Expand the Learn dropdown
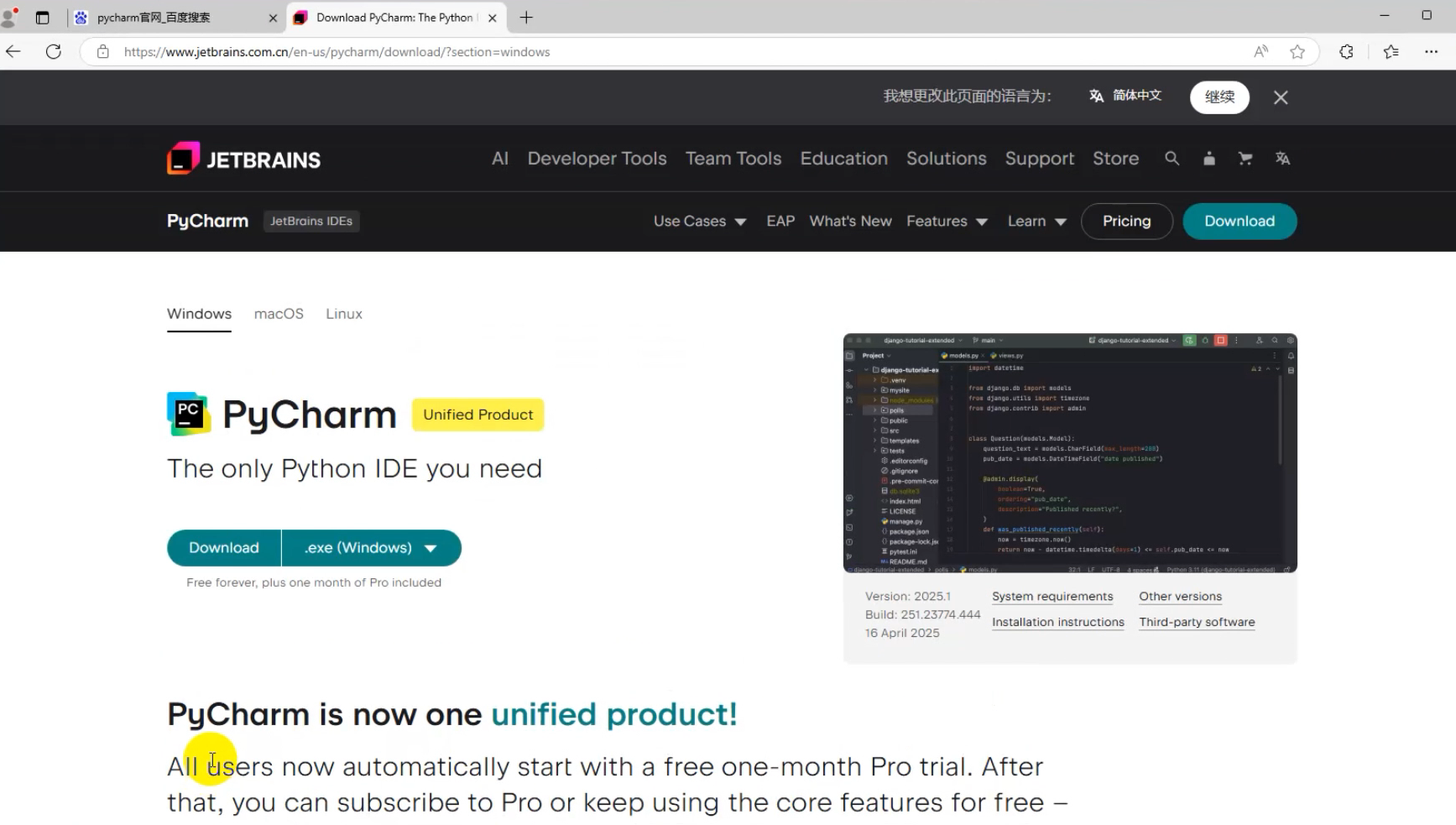The image size is (1456, 825). pyautogui.click(x=1036, y=222)
